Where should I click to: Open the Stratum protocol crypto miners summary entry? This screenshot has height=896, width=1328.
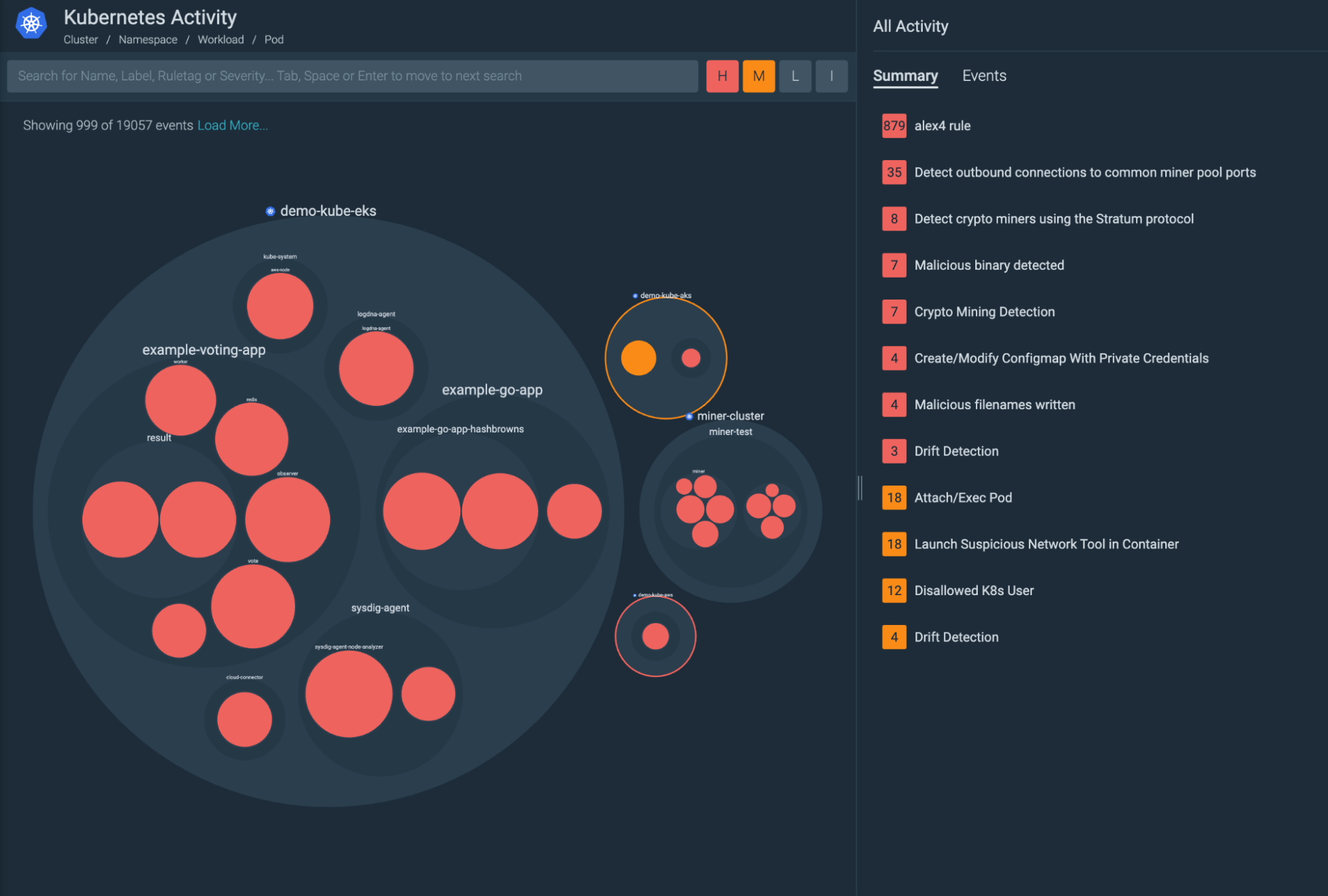1054,219
